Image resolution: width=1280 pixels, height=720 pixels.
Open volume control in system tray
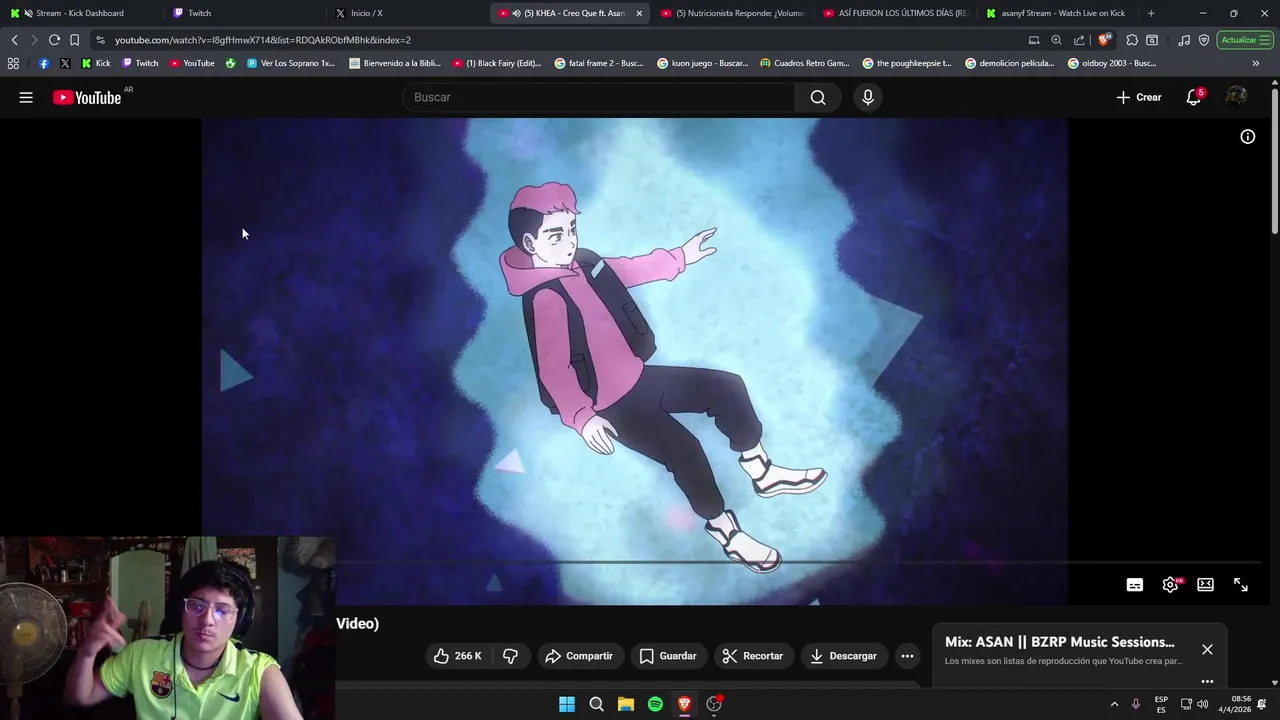coord(1203,704)
